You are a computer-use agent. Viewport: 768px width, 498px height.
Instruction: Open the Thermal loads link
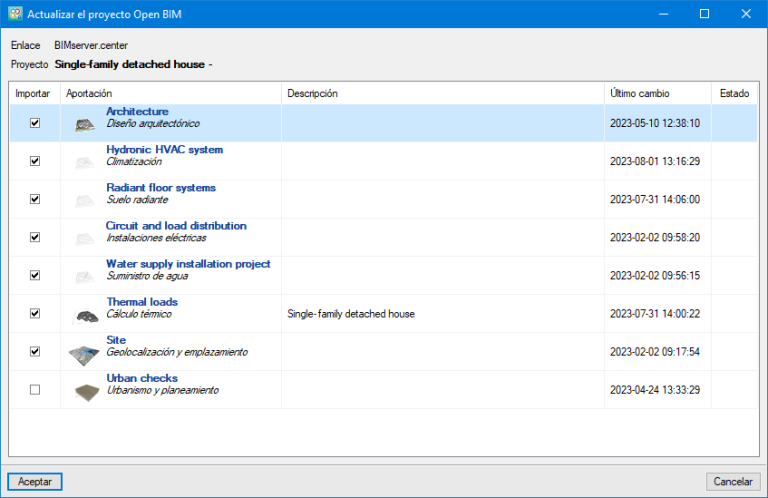[x=142, y=302]
